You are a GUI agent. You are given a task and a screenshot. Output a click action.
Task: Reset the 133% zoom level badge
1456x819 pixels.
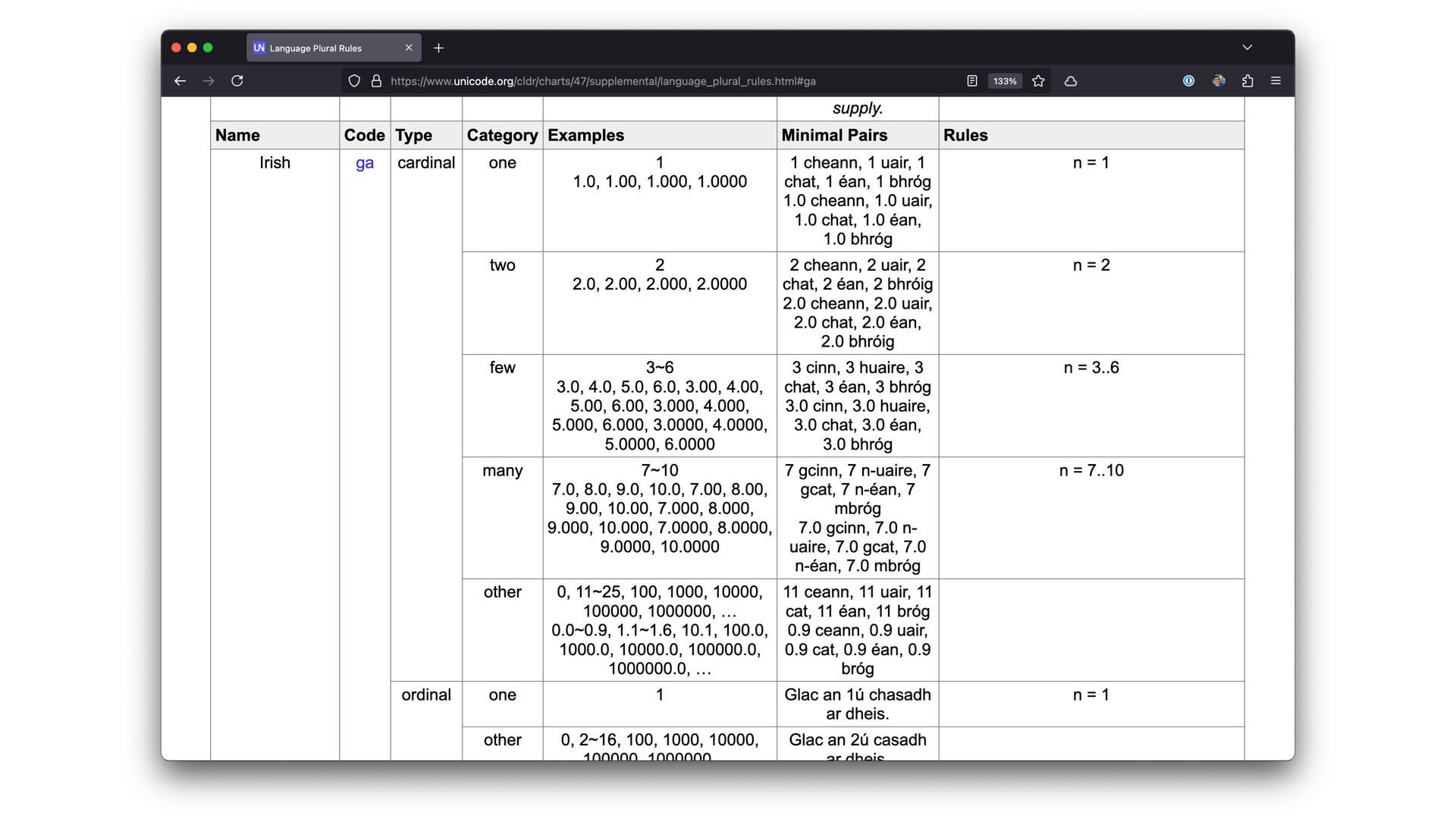pyautogui.click(x=1005, y=81)
